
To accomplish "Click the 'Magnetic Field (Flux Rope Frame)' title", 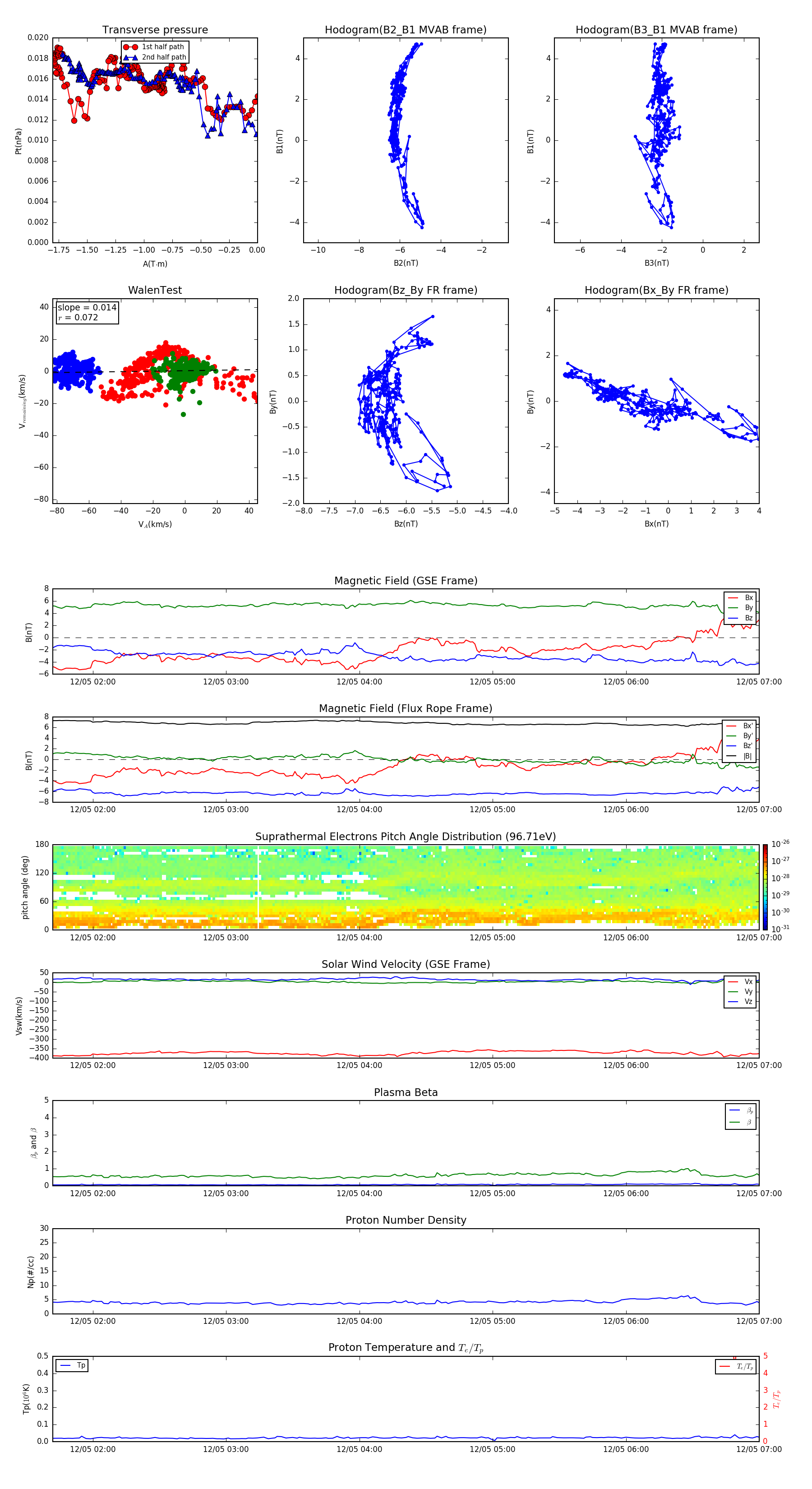I will [x=406, y=709].
